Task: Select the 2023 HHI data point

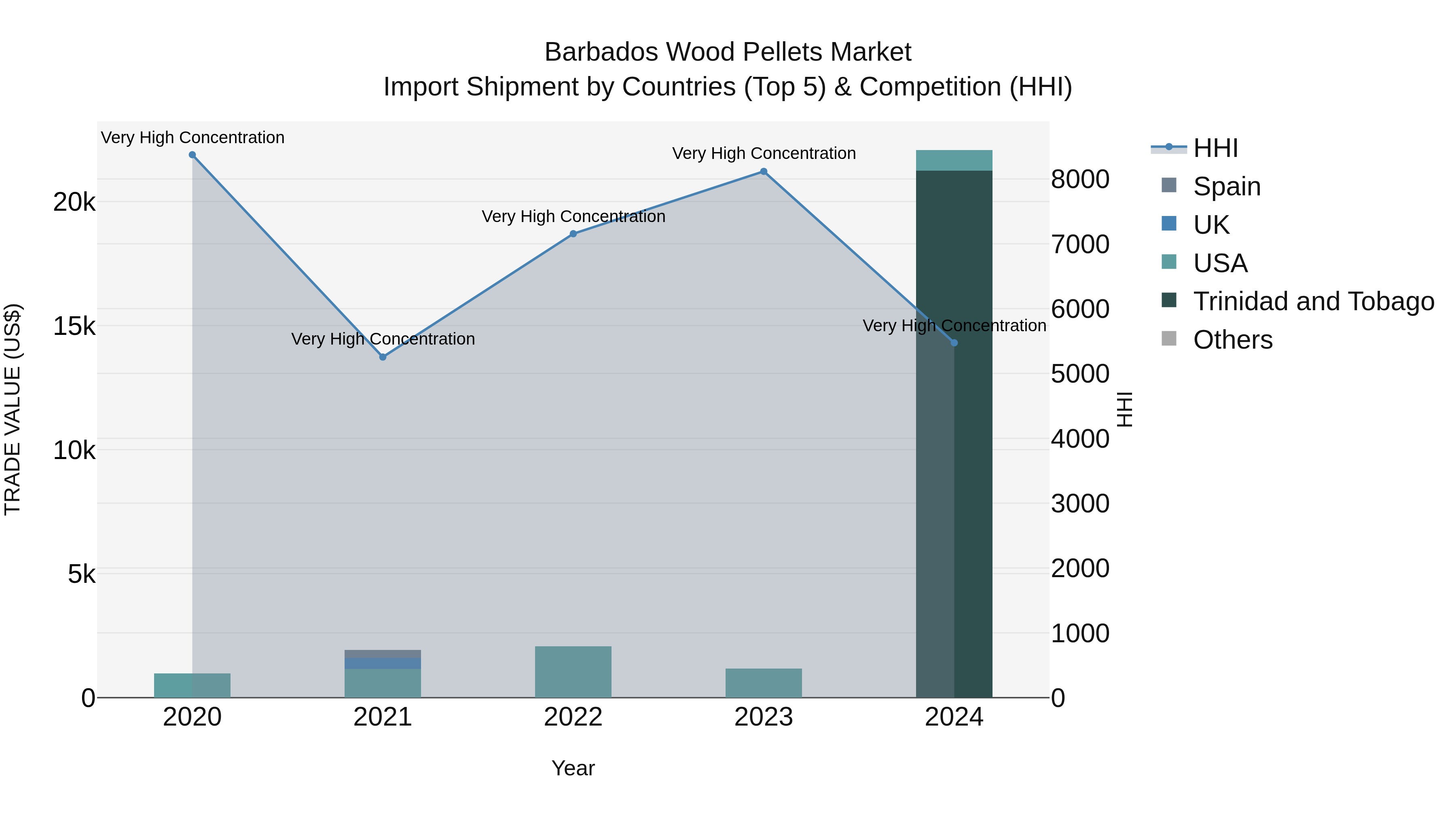Action: click(x=764, y=172)
